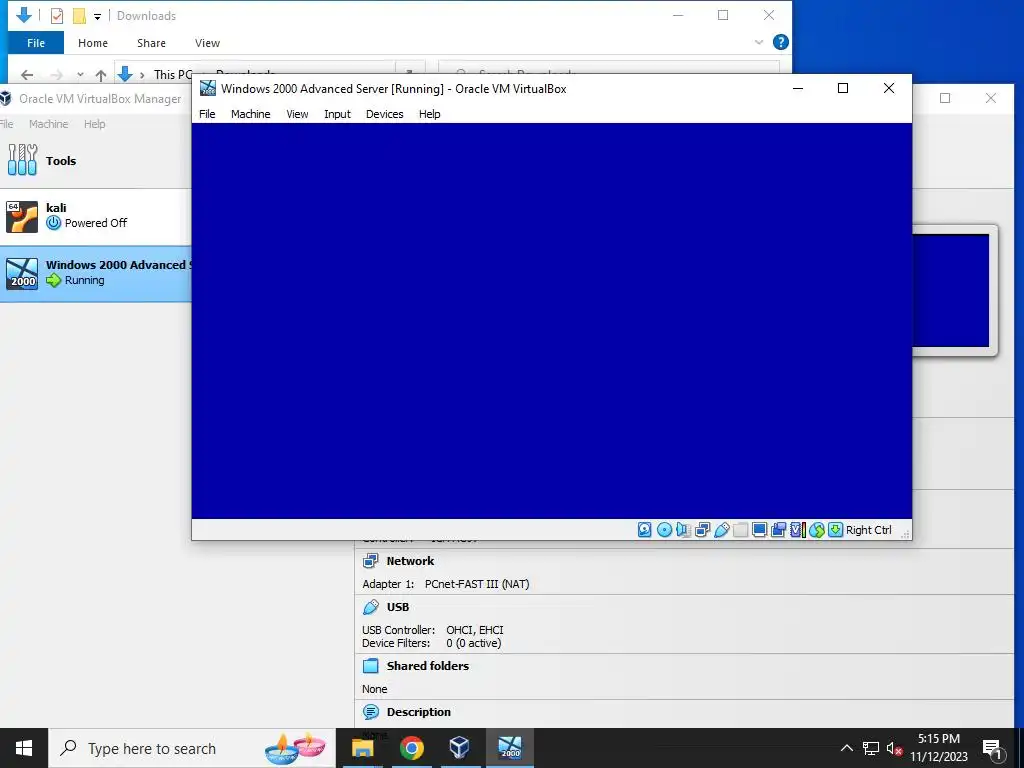Viewport: 1024px width, 768px height.
Task: Click the Network section header in Manager
Action: (x=410, y=561)
